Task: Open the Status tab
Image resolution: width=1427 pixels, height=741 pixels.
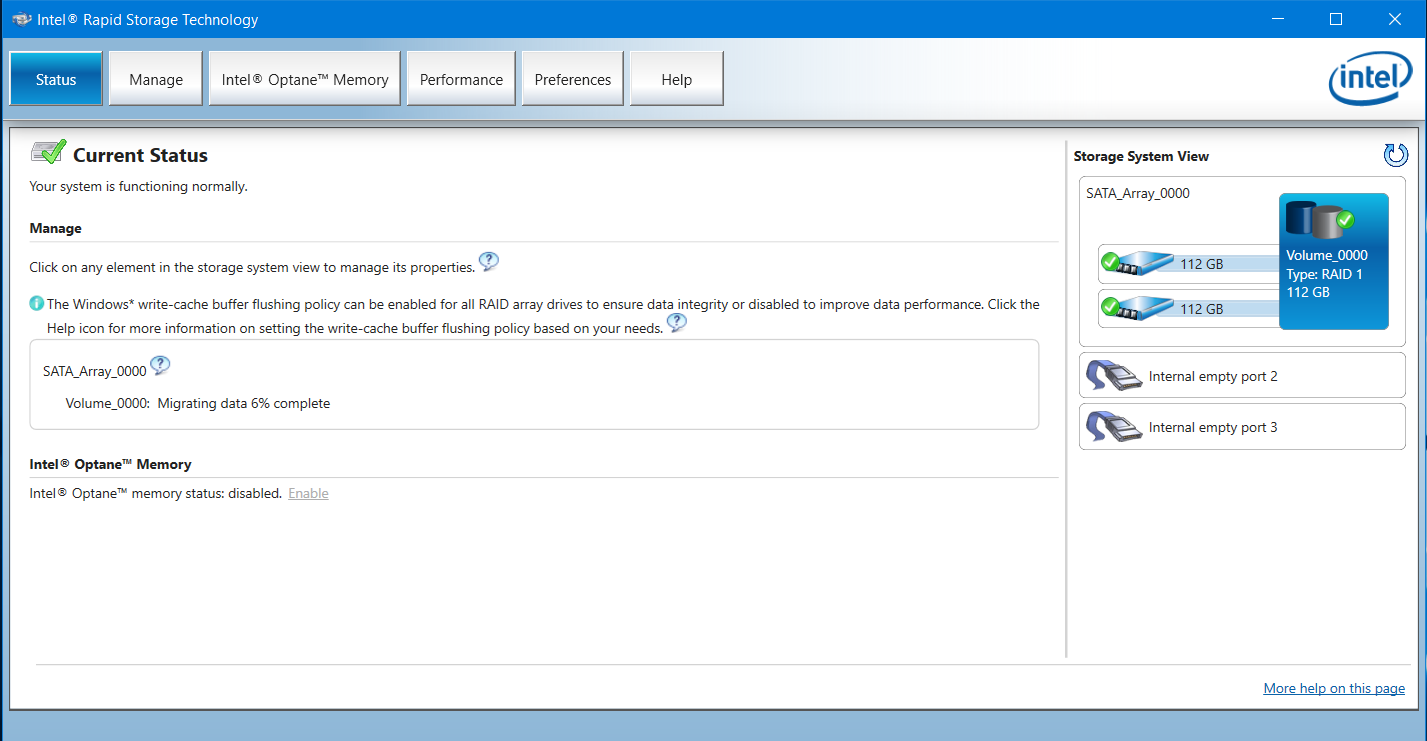Action: coord(56,79)
